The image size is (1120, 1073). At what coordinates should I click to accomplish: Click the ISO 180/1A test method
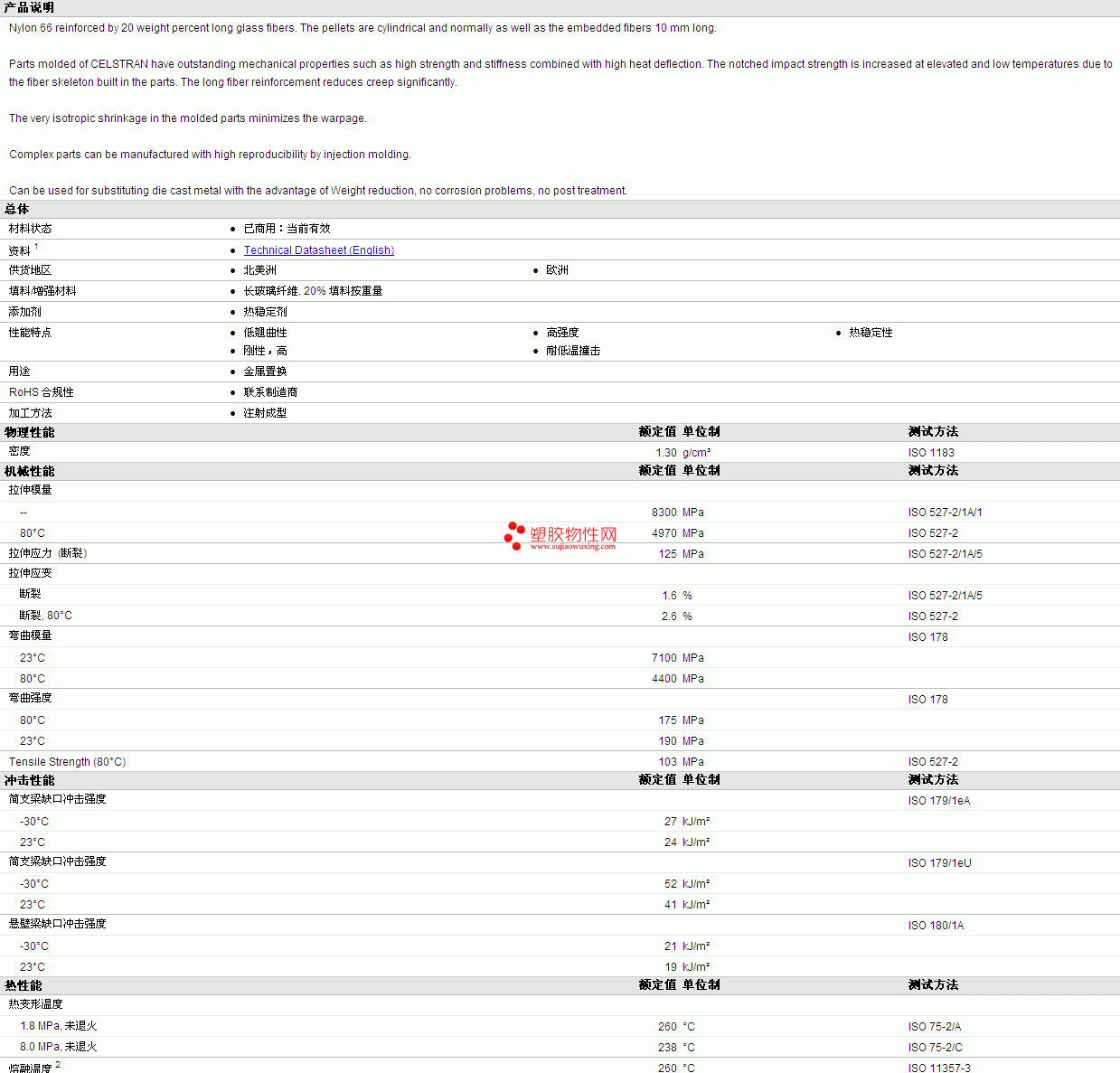[x=936, y=926]
